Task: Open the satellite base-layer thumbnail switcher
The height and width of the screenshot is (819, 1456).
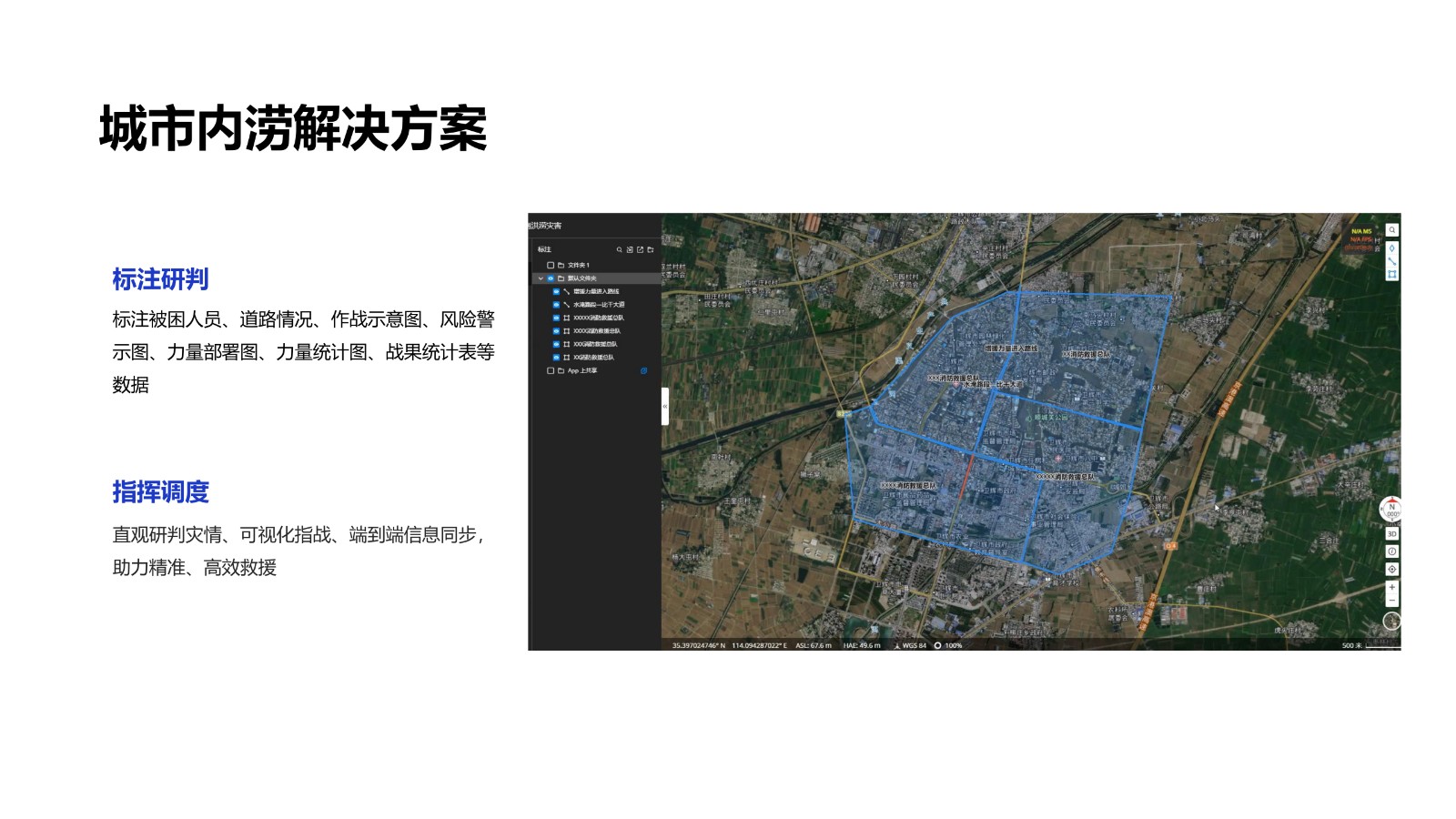Action: 1390,621
